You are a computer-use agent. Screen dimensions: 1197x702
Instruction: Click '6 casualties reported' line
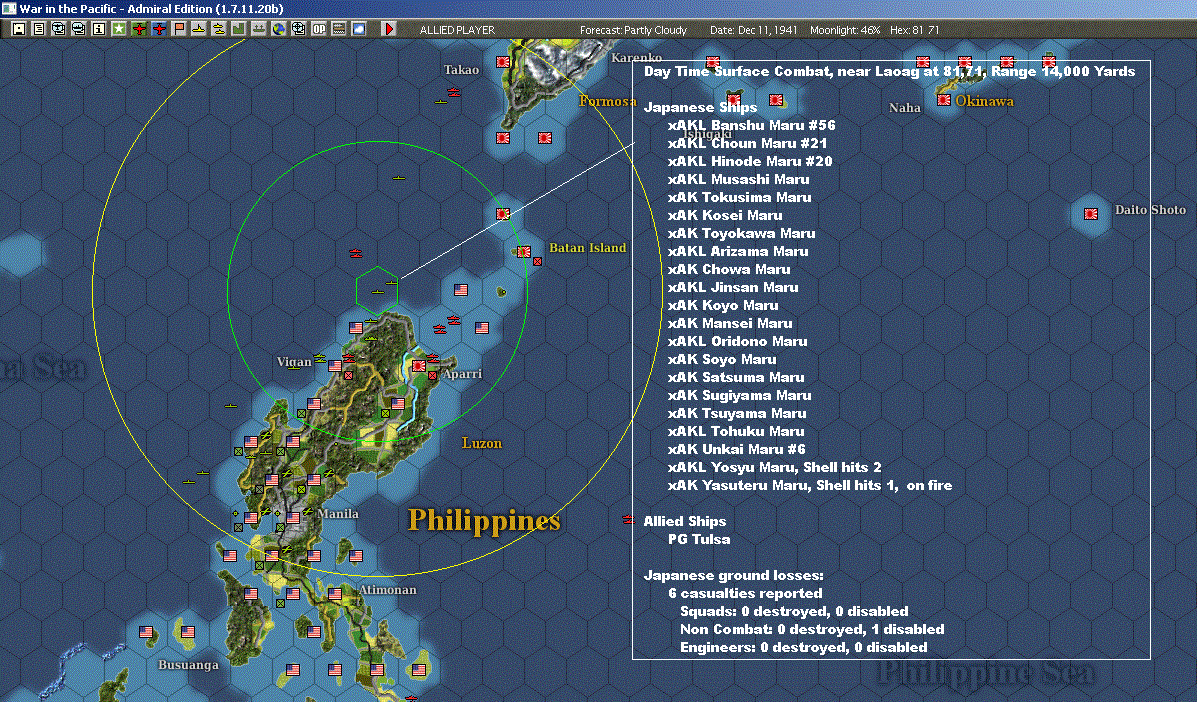pos(745,593)
